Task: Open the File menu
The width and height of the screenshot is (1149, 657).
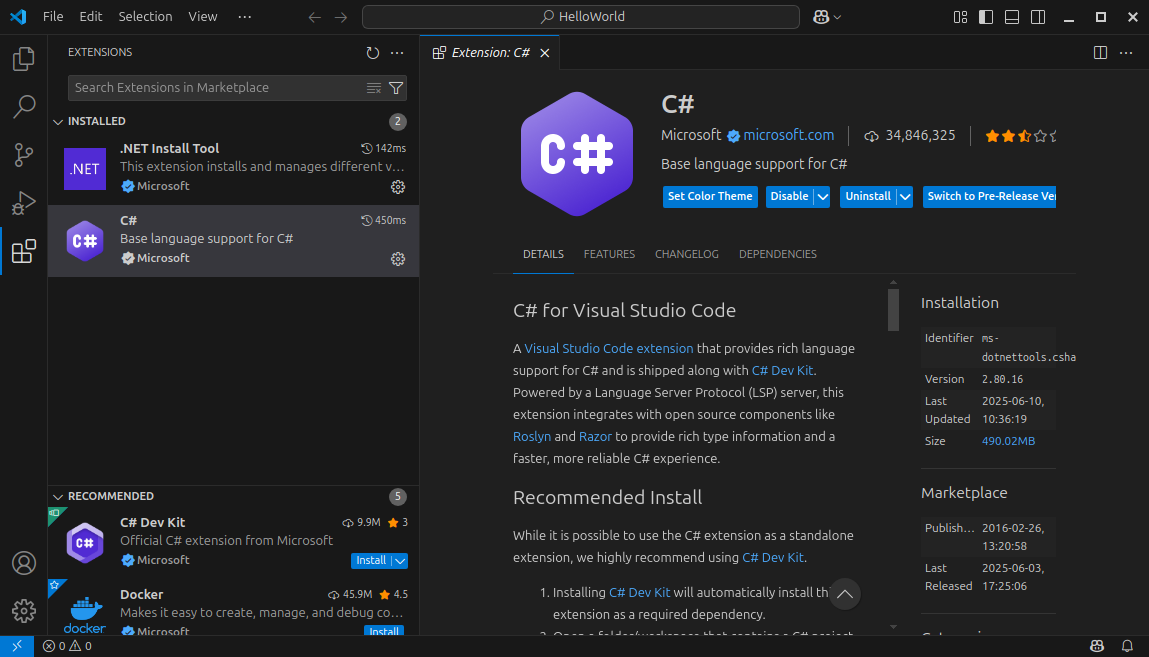Action: tap(53, 16)
